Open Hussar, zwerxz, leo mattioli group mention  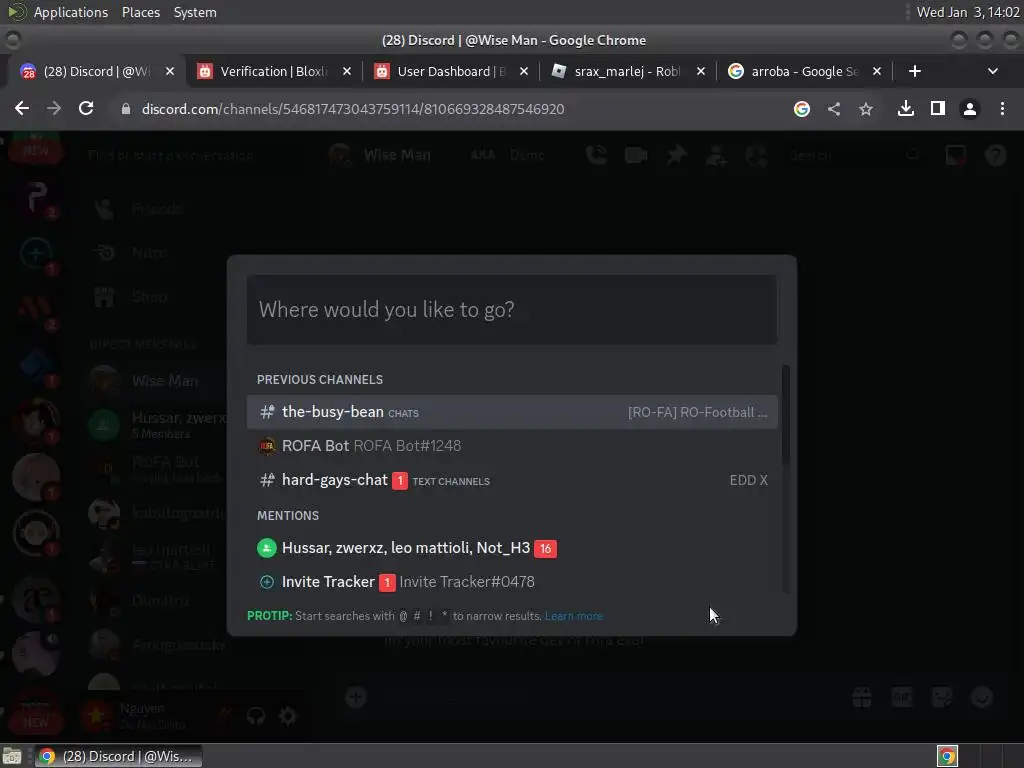pyautogui.click(x=511, y=548)
